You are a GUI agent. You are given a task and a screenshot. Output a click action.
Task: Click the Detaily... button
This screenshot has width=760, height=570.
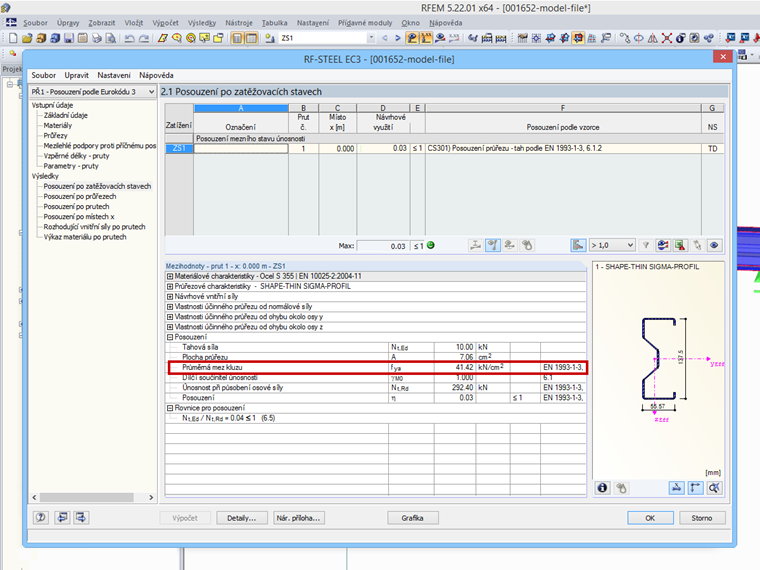click(x=241, y=518)
